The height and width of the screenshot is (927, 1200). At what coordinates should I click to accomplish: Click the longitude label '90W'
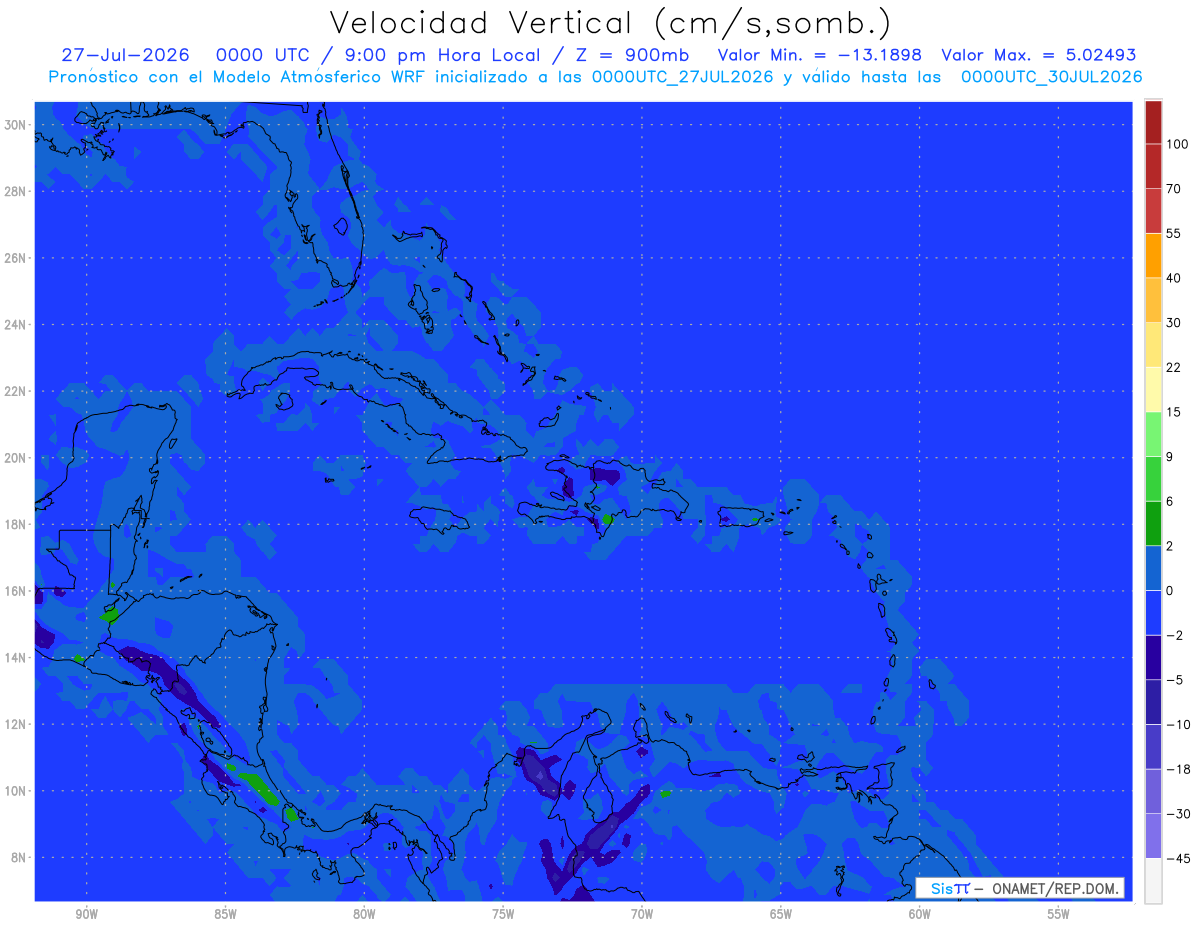(x=86, y=915)
